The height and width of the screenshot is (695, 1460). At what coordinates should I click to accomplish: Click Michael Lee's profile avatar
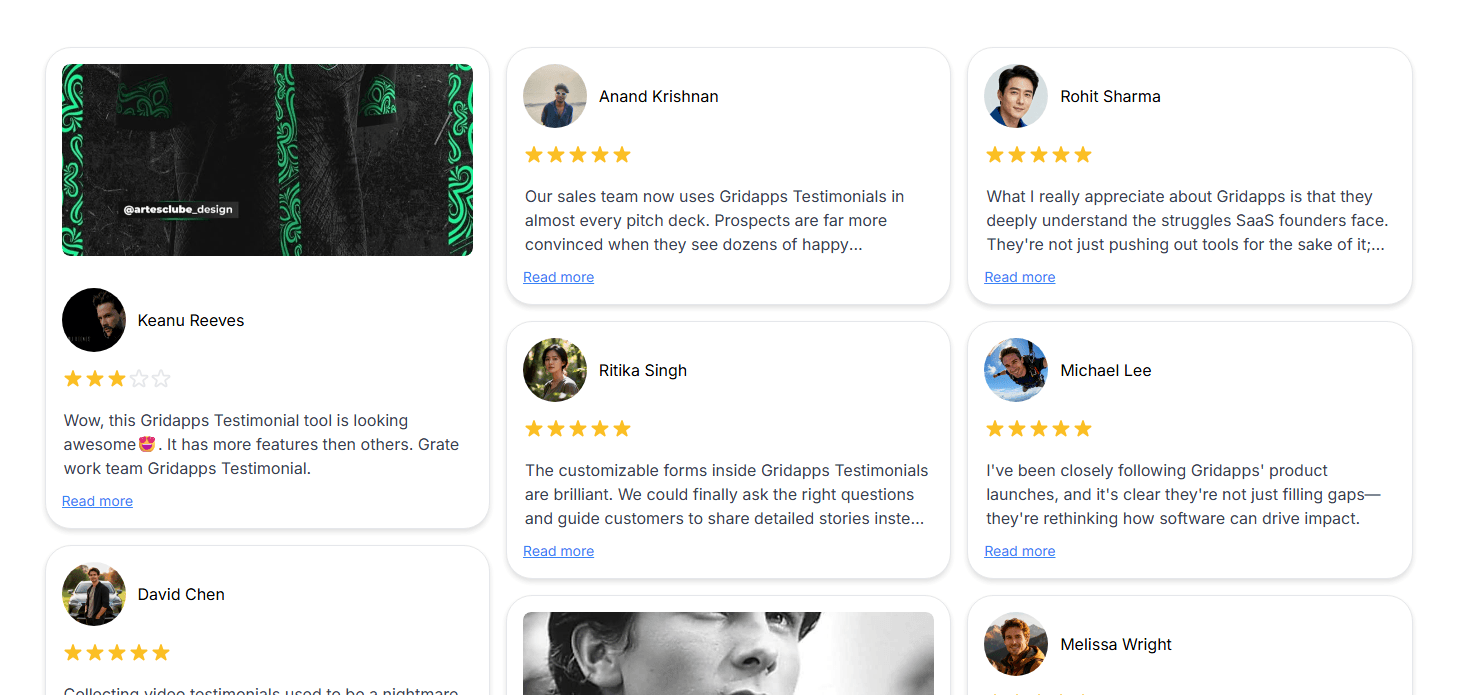pyautogui.click(x=1016, y=370)
